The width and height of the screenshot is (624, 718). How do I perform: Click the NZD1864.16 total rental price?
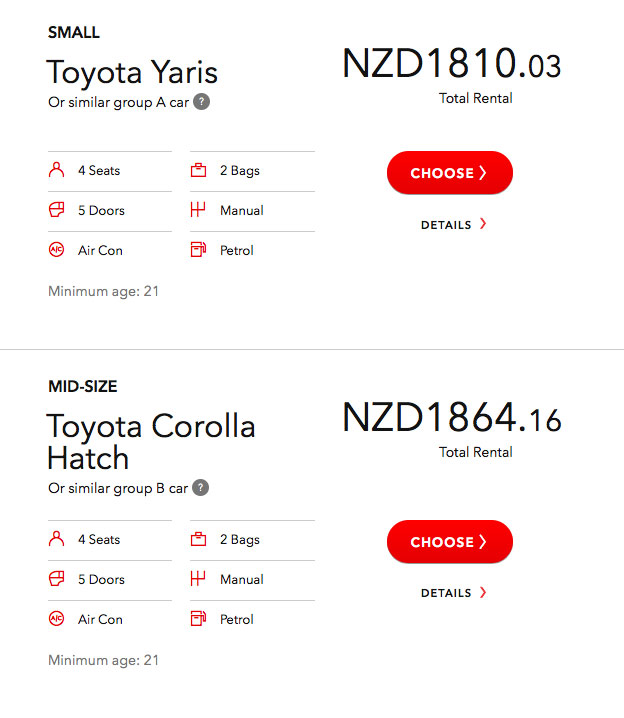451,417
